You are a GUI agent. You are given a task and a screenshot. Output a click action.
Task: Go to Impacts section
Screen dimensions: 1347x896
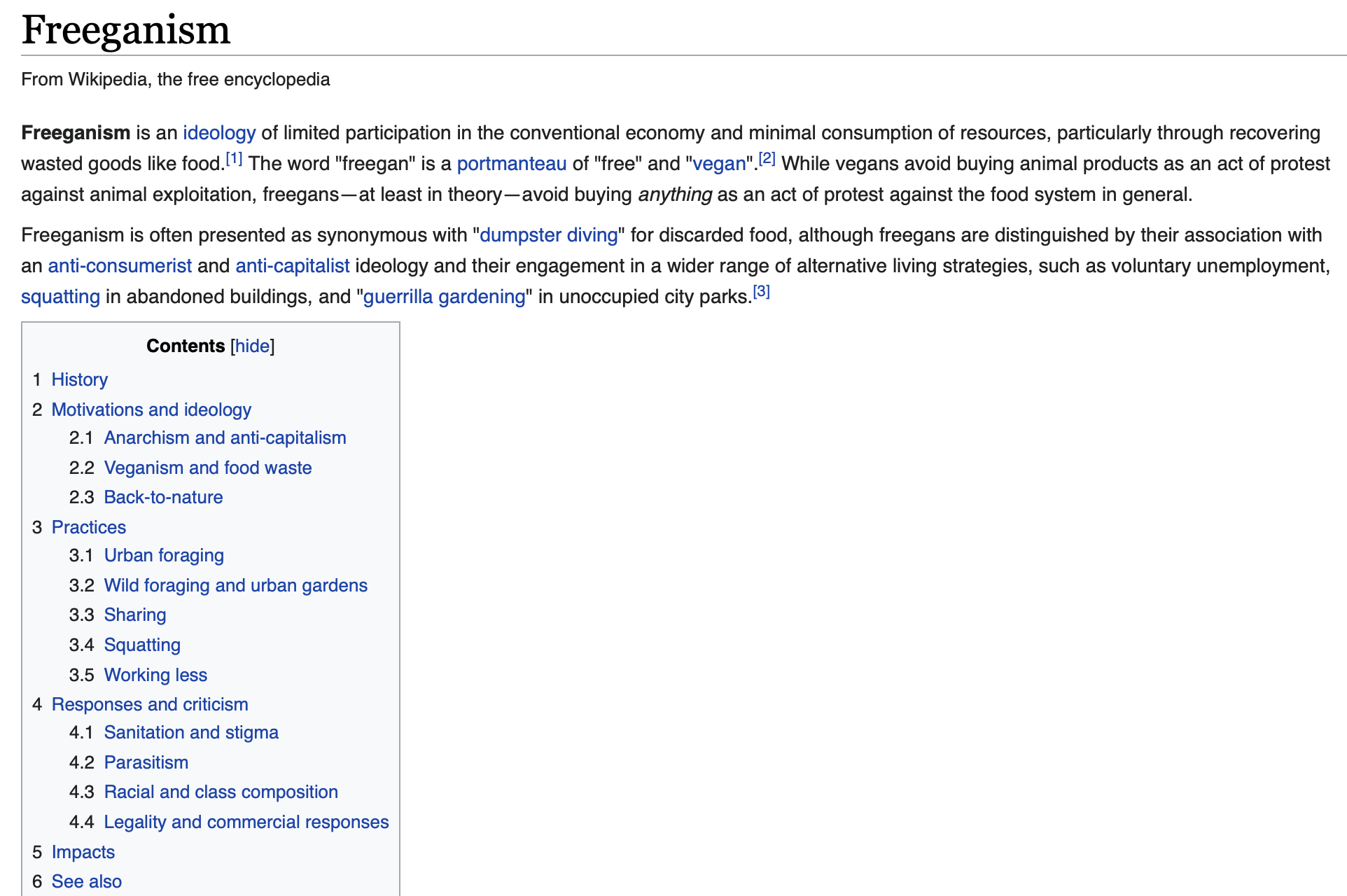click(83, 852)
